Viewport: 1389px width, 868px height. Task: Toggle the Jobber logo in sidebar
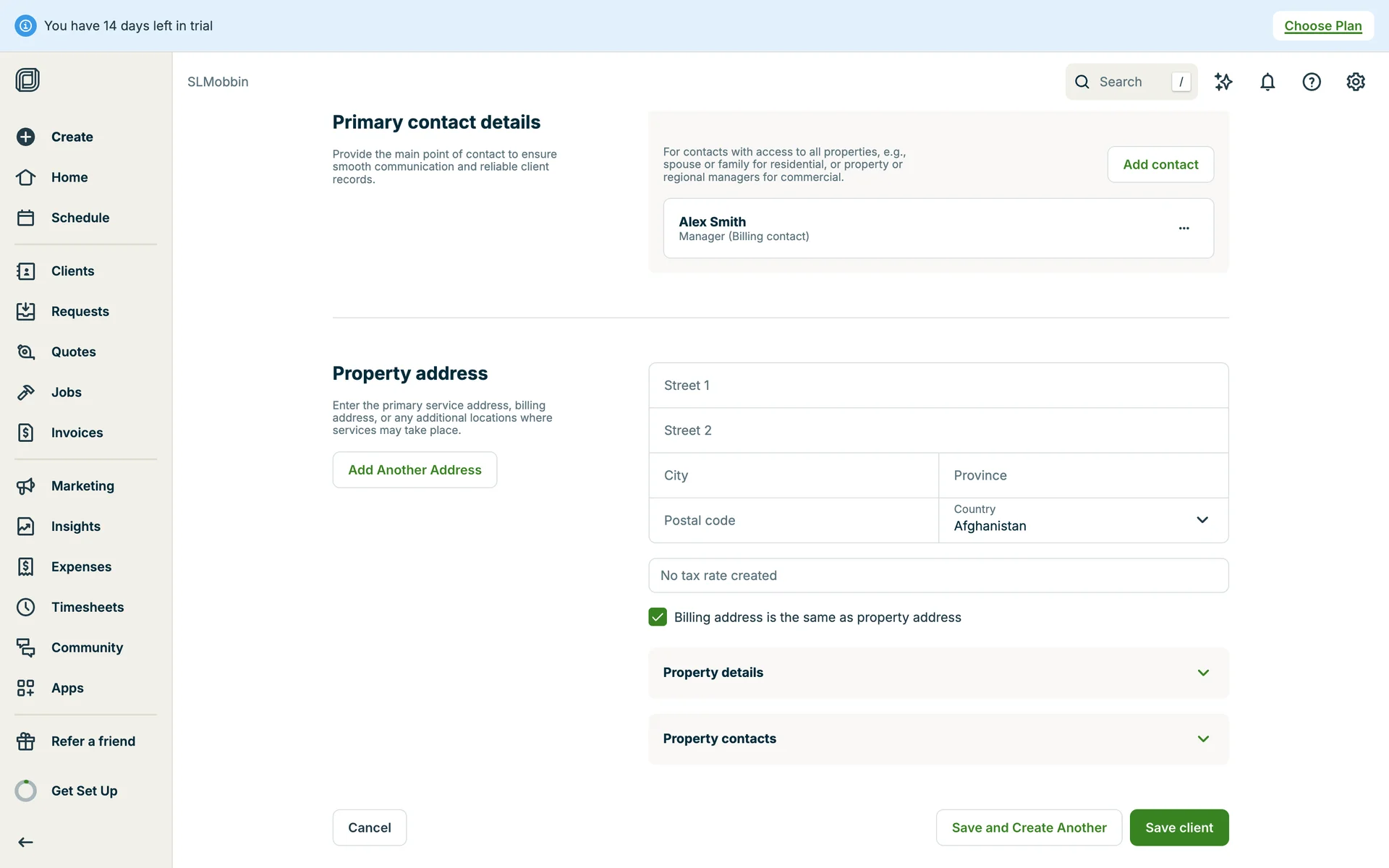pos(27,80)
